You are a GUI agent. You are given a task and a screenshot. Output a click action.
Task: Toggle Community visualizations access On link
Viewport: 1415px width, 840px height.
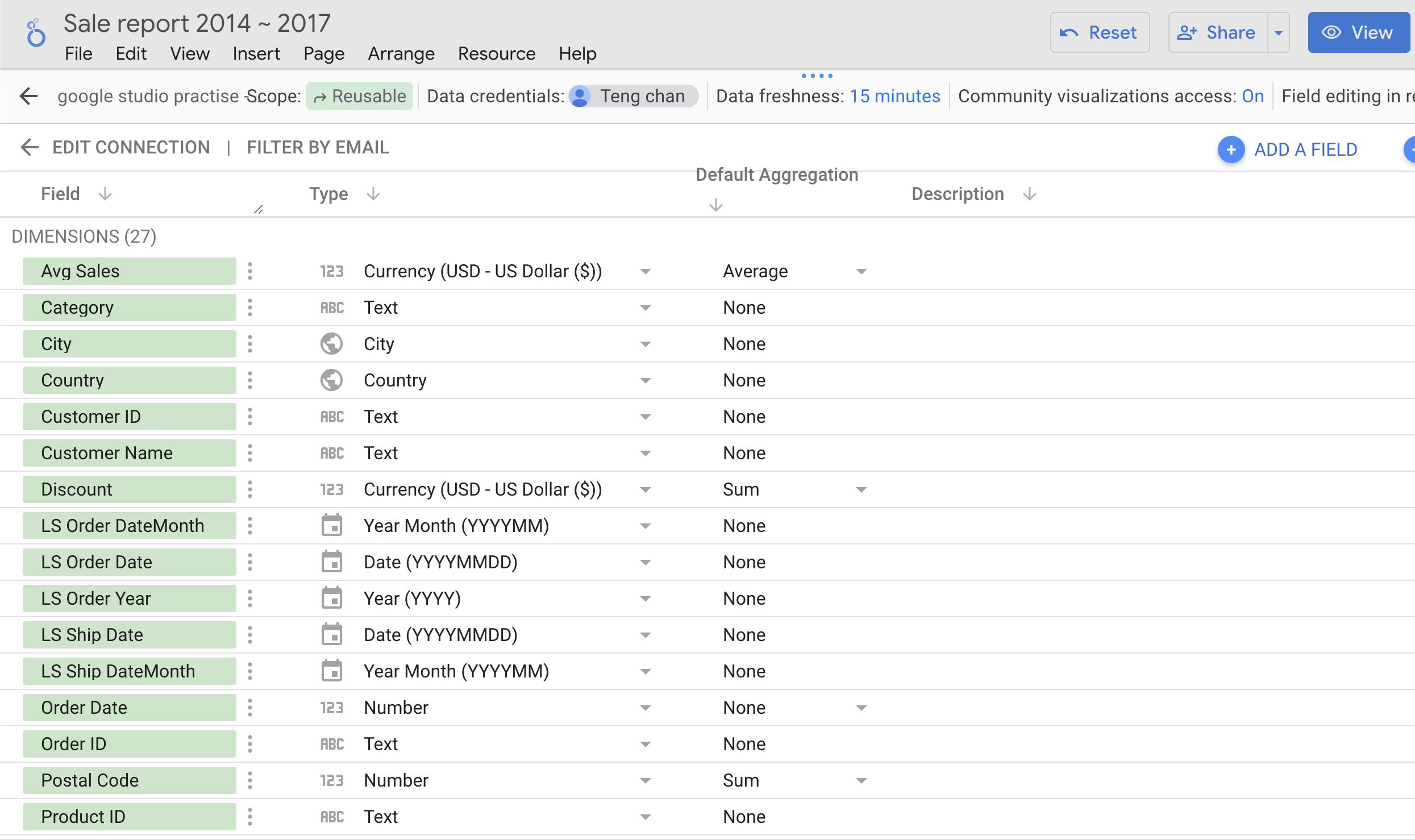[1252, 96]
